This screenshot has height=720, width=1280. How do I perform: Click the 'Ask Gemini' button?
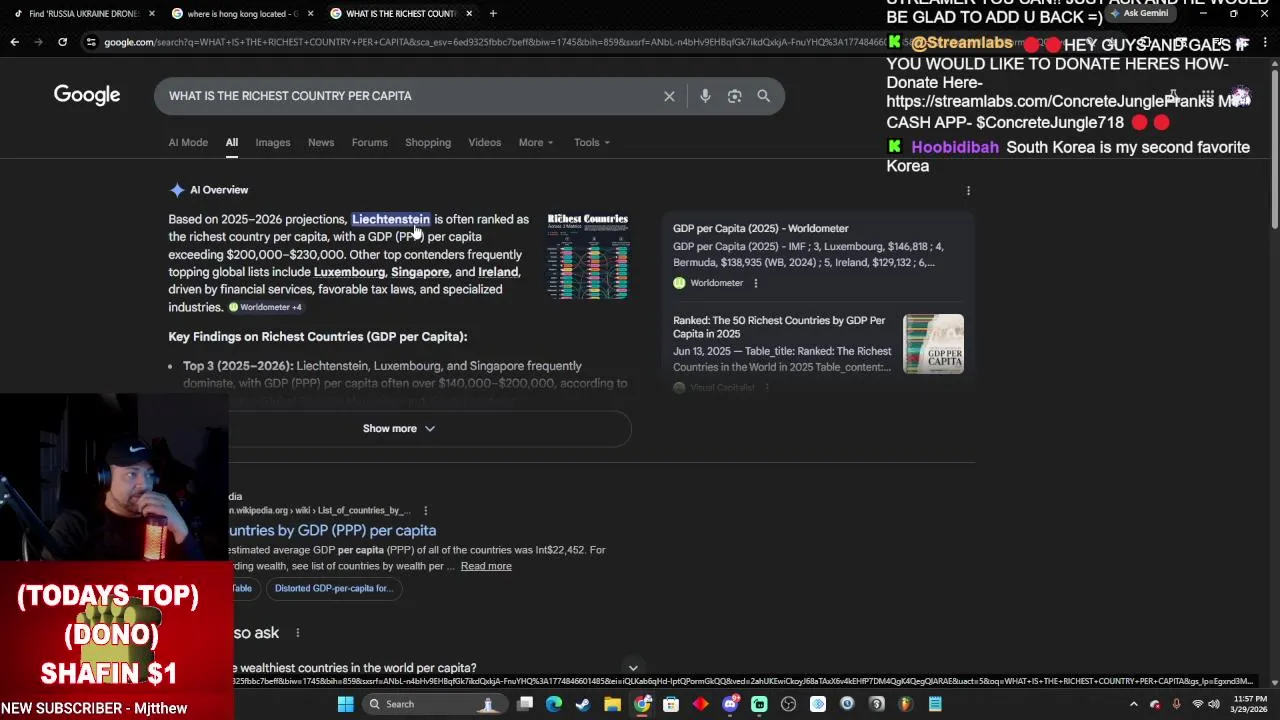[x=1139, y=13]
